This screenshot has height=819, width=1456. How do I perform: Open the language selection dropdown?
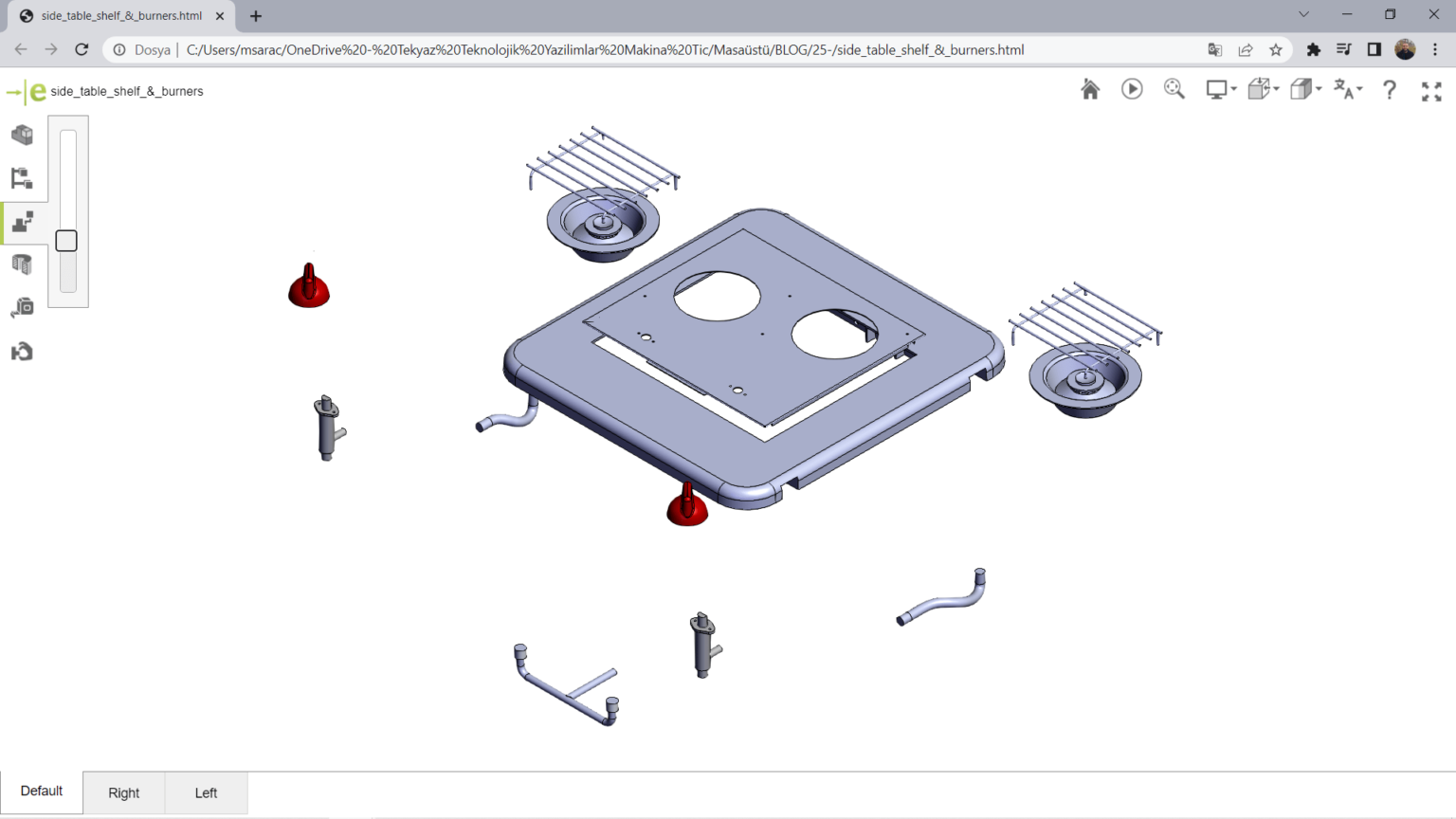pyautogui.click(x=1347, y=89)
